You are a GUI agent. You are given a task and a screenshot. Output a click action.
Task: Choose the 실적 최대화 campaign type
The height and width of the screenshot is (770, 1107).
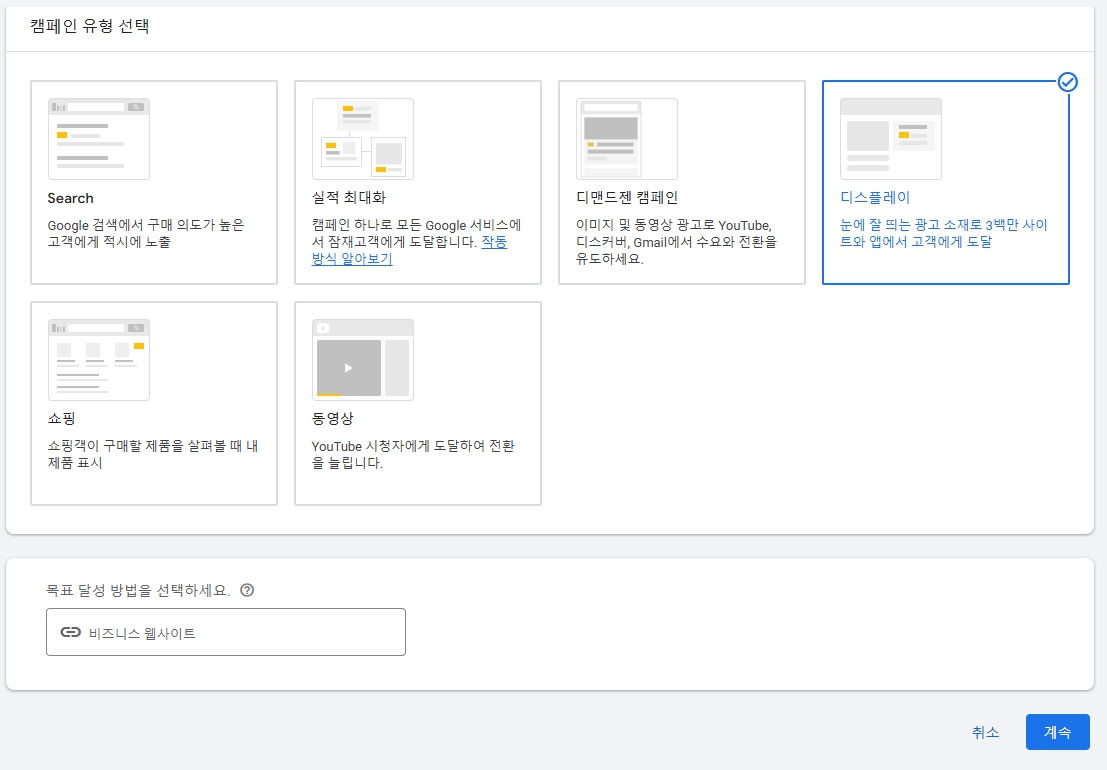point(418,182)
